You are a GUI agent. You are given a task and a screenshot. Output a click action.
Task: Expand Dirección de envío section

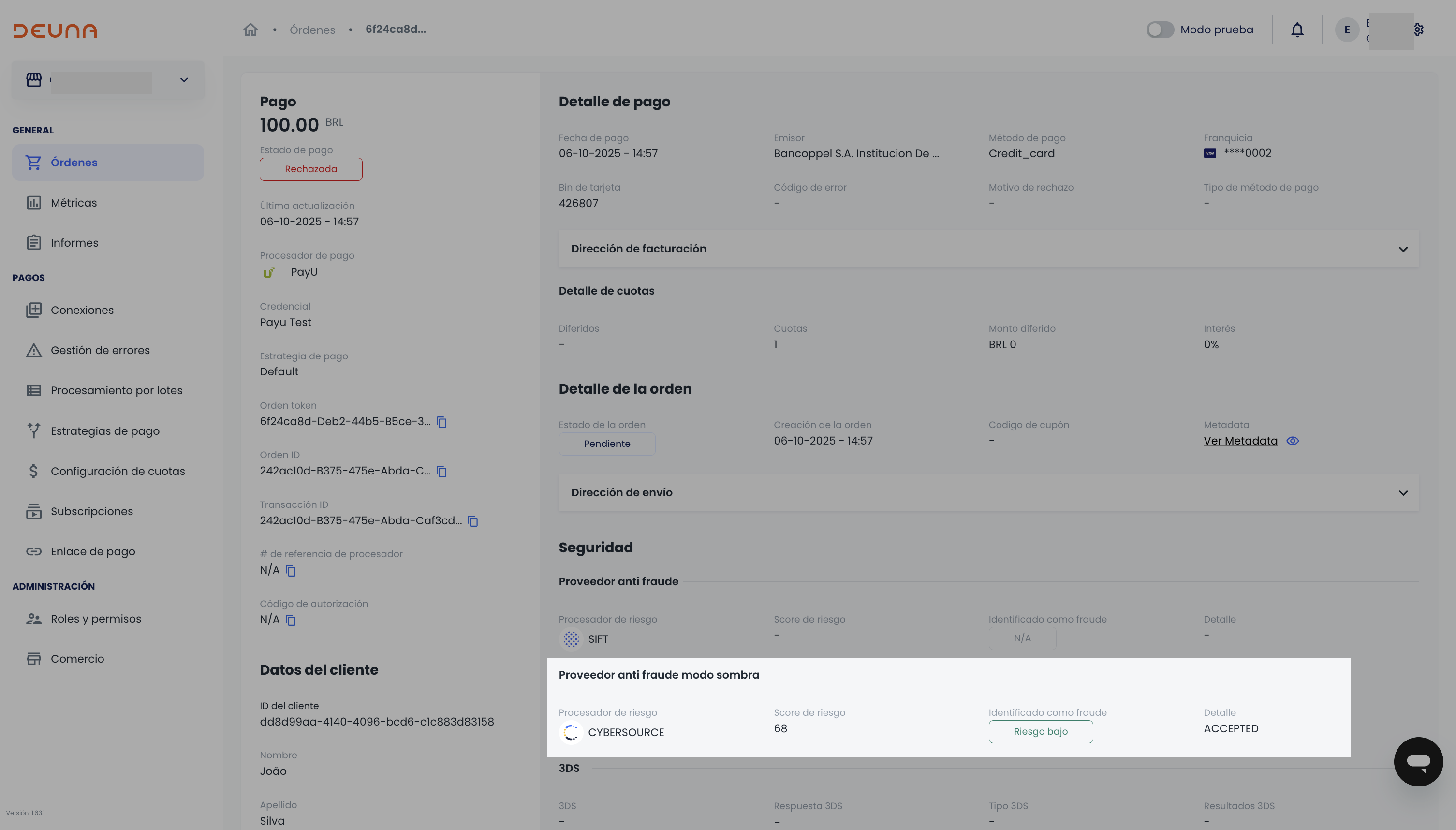coord(1403,492)
